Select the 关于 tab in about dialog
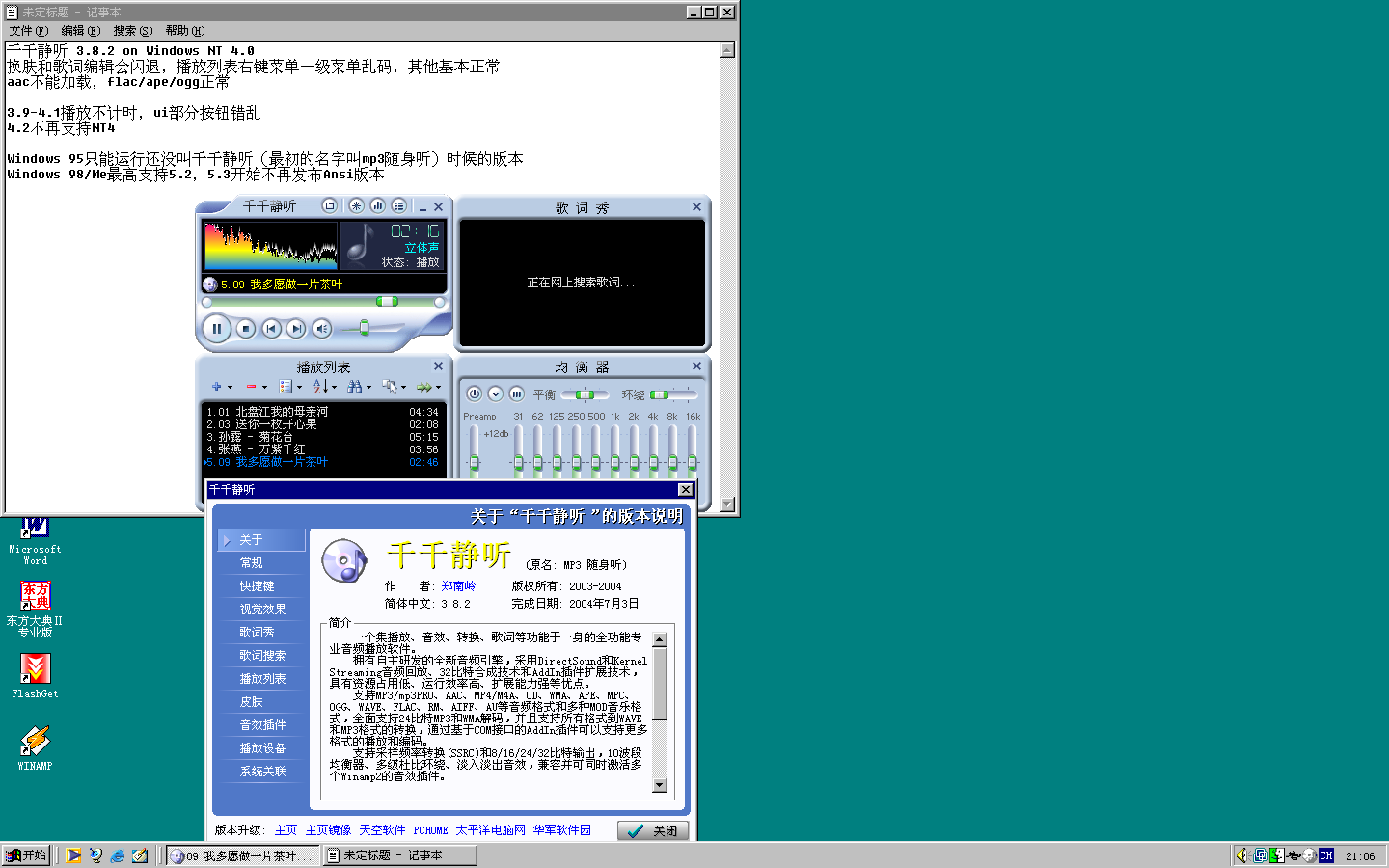The height and width of the screenshot is (868, 1389). (x=261, y=540)
